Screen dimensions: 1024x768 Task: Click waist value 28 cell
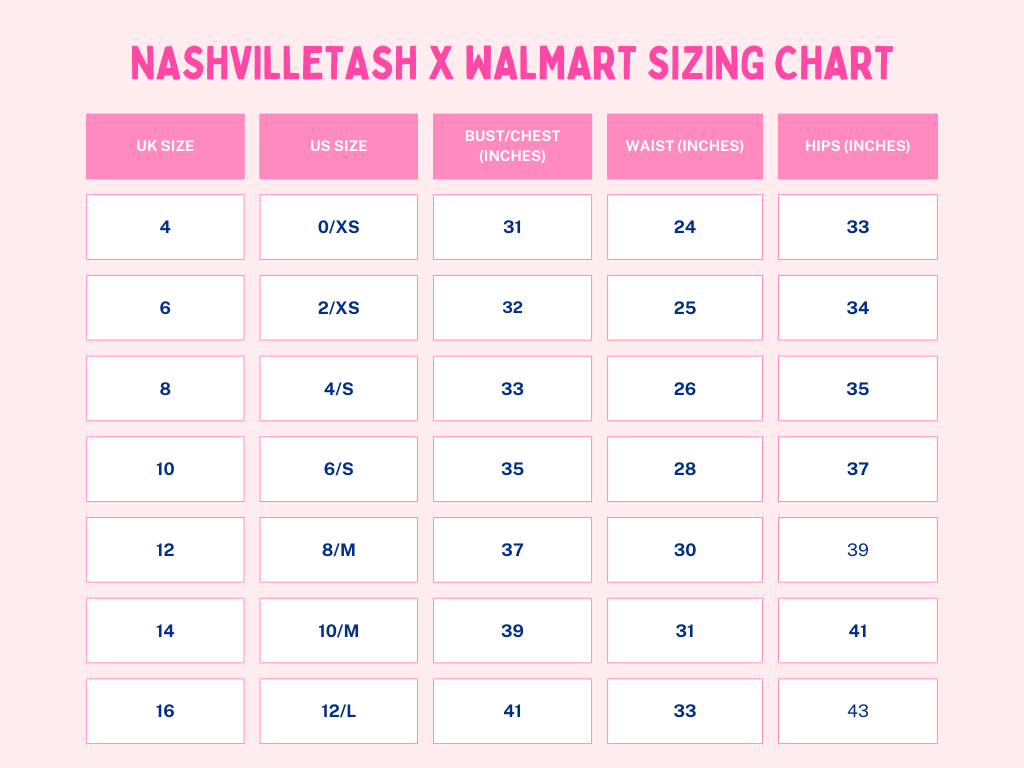click(x=685, y=469)
